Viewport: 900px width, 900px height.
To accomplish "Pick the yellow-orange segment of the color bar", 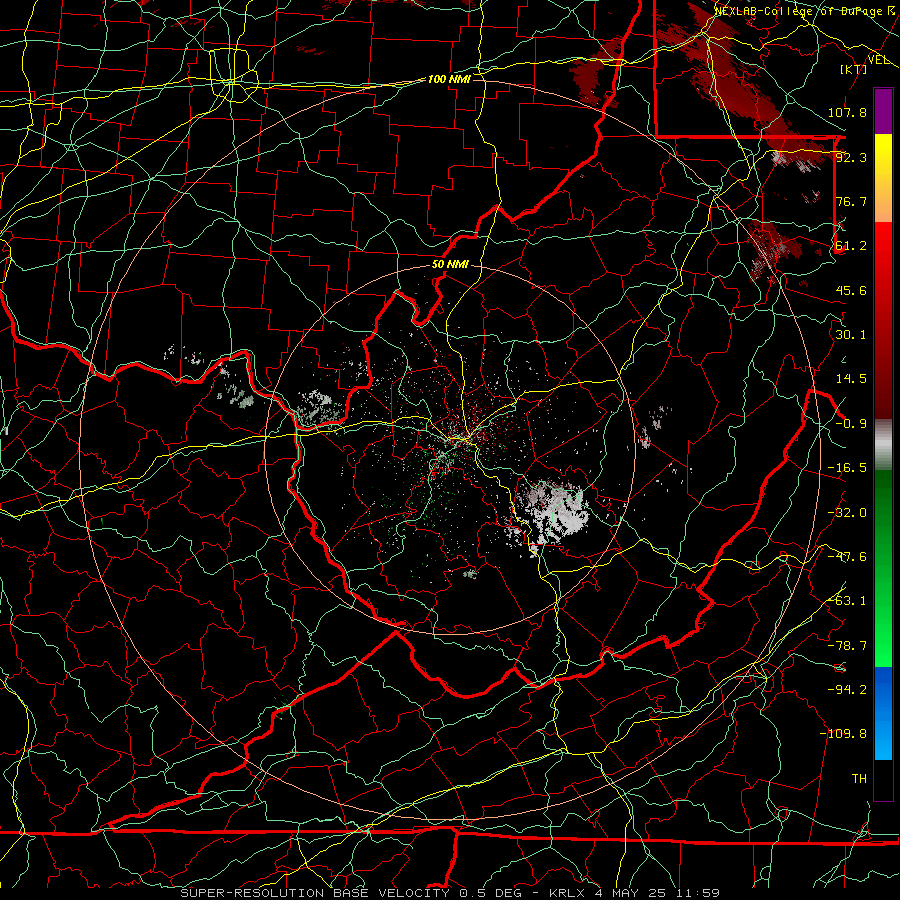I will point(883,178).
